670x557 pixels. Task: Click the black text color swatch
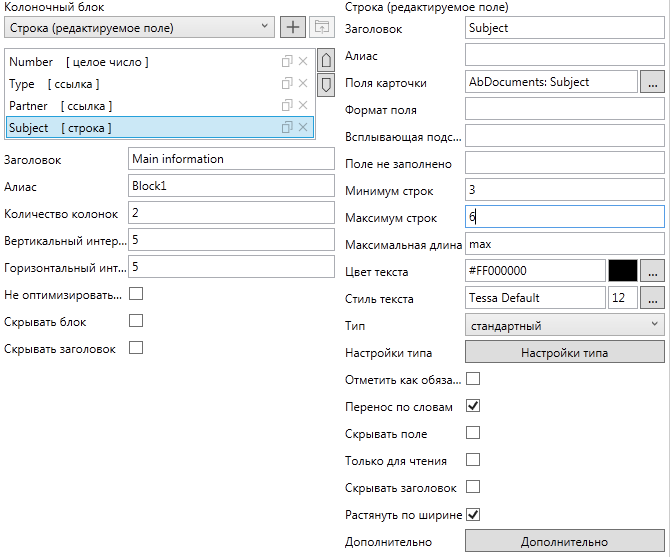(623, 271)
